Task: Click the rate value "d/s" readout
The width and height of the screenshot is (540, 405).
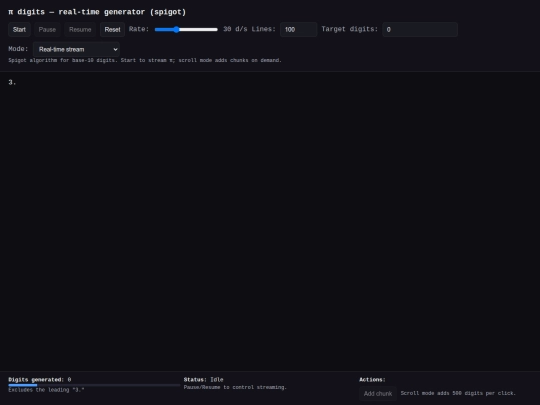Action: point(235,29)
